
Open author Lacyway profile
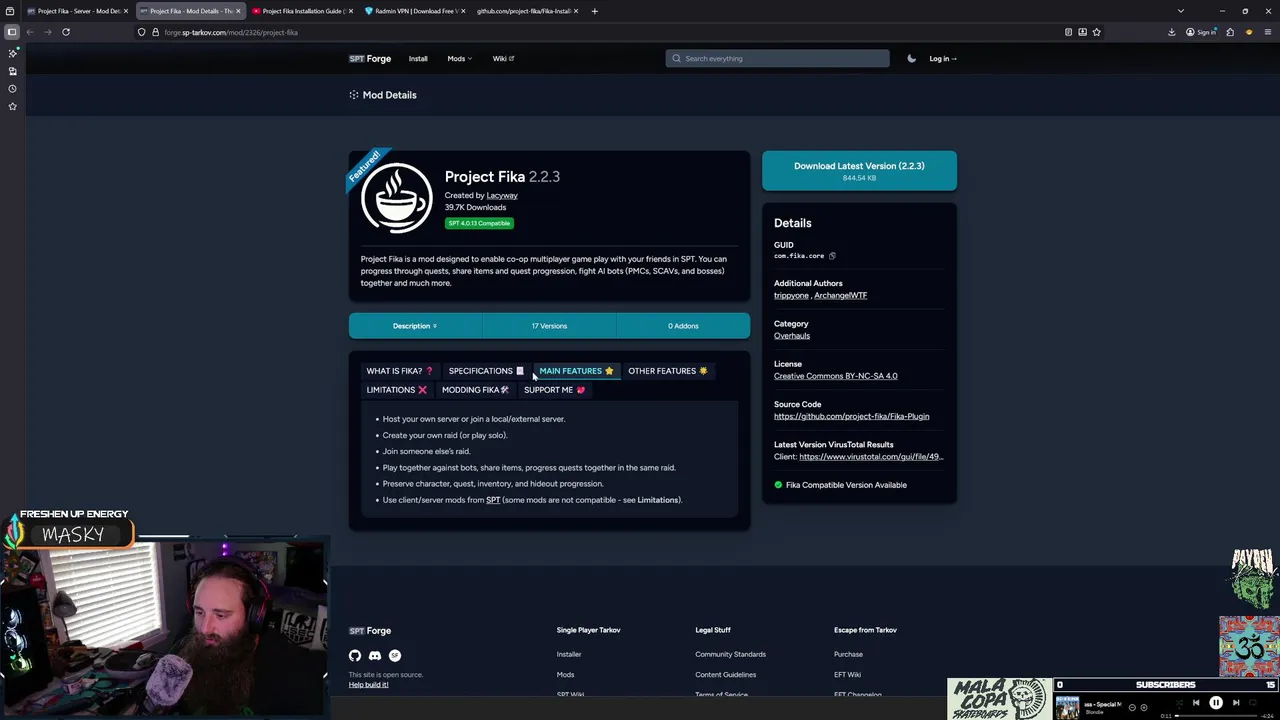pos(502,195)
